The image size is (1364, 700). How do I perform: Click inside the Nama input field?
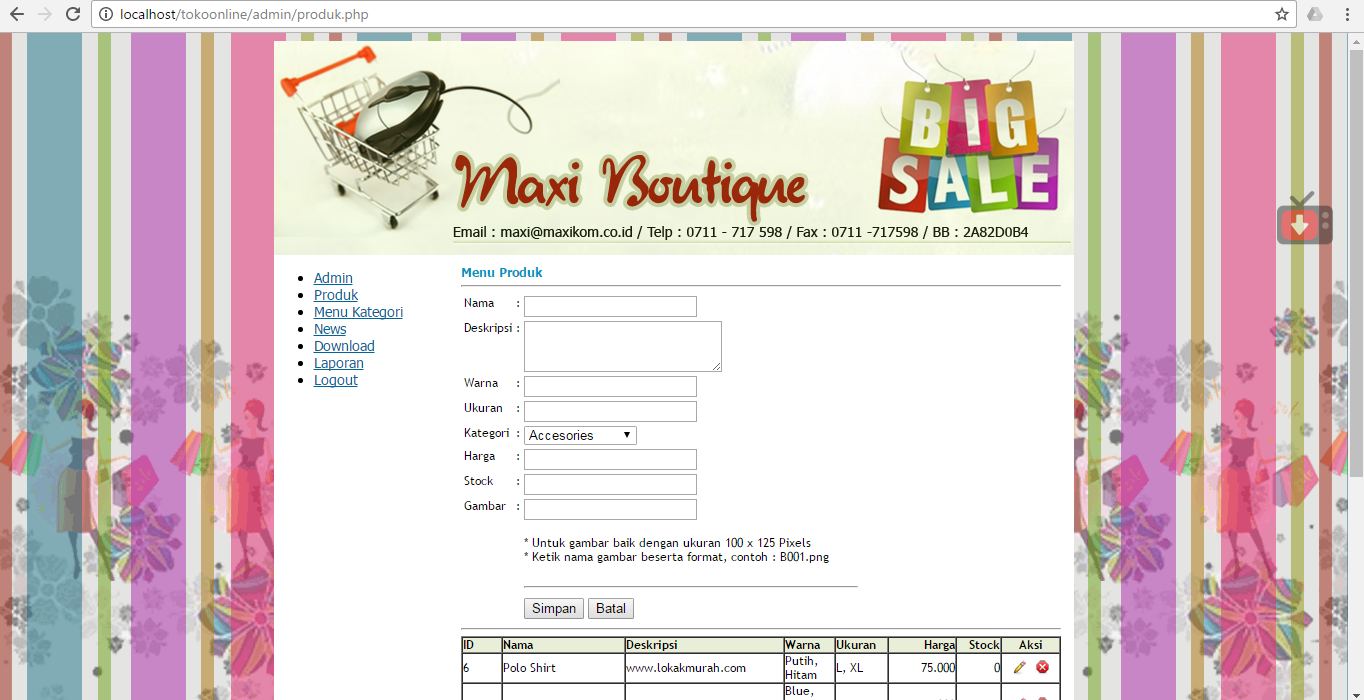coord(609,306)
